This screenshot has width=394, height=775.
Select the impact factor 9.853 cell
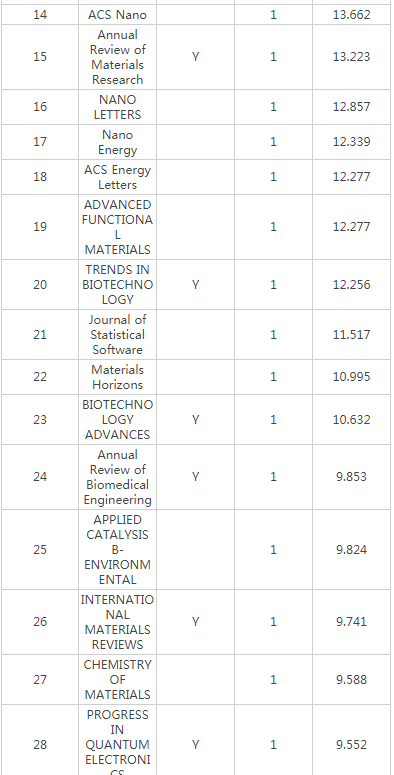pos(351,477)
